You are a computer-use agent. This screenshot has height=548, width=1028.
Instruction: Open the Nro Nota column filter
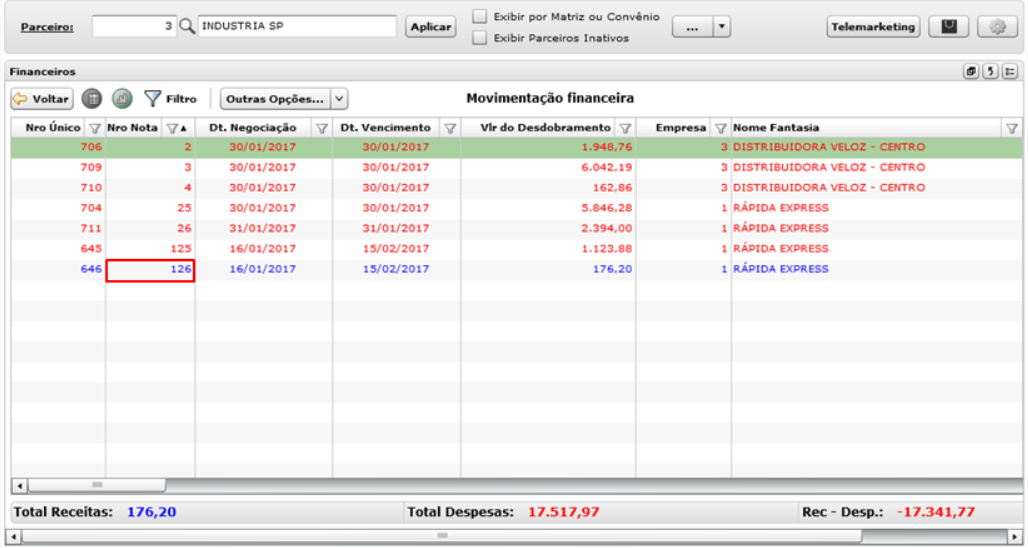[173, 128]
